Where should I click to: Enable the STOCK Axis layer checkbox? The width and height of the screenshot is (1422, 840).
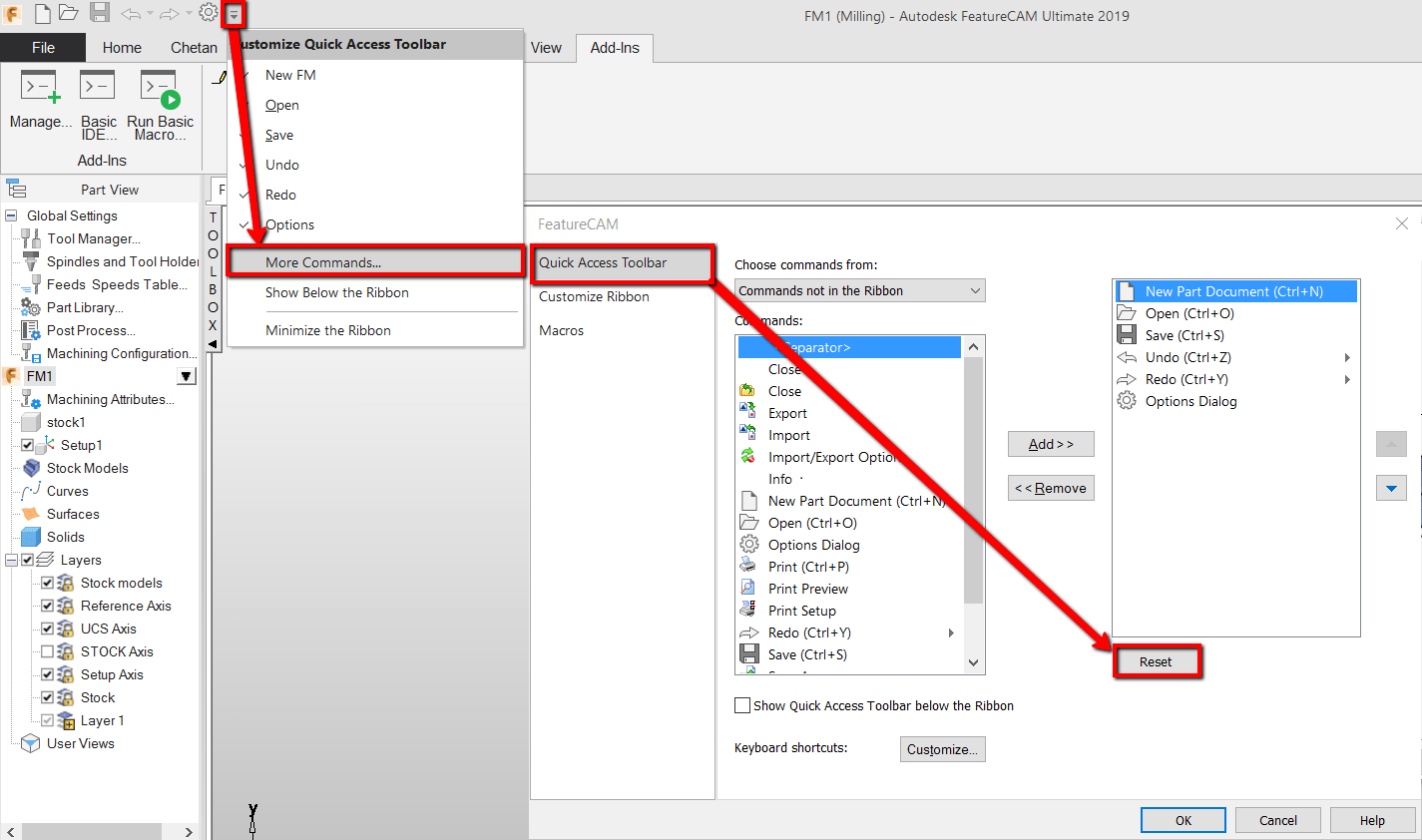47,651
